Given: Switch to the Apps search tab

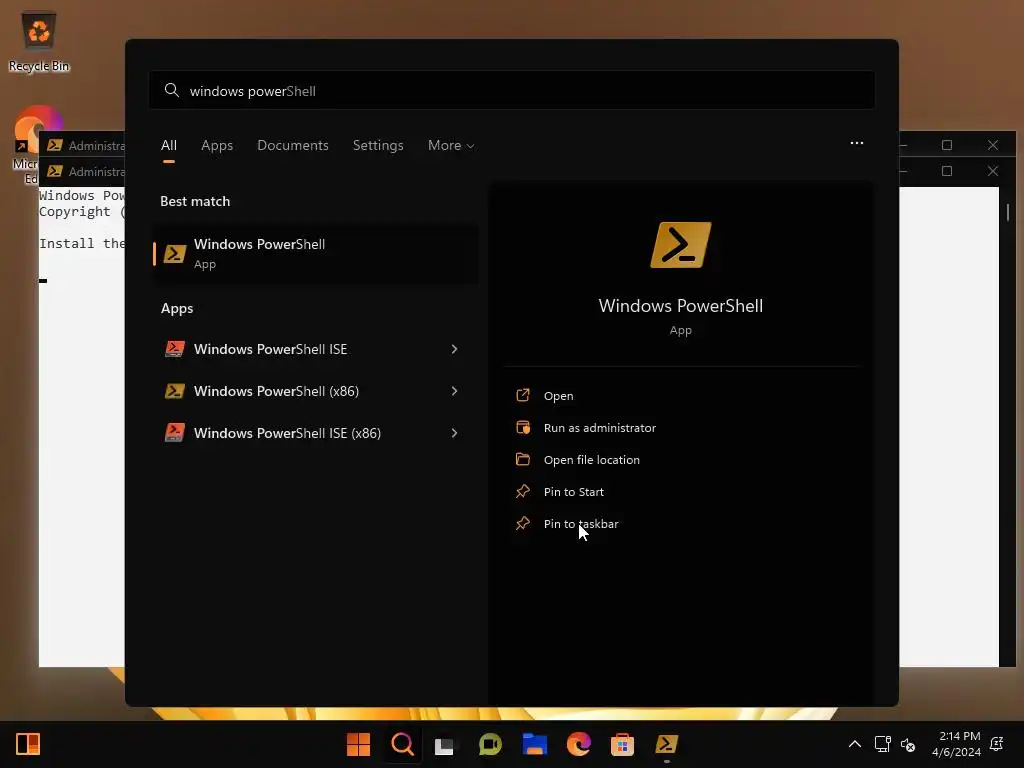Looking at the screenshot, I should (217, 145).
